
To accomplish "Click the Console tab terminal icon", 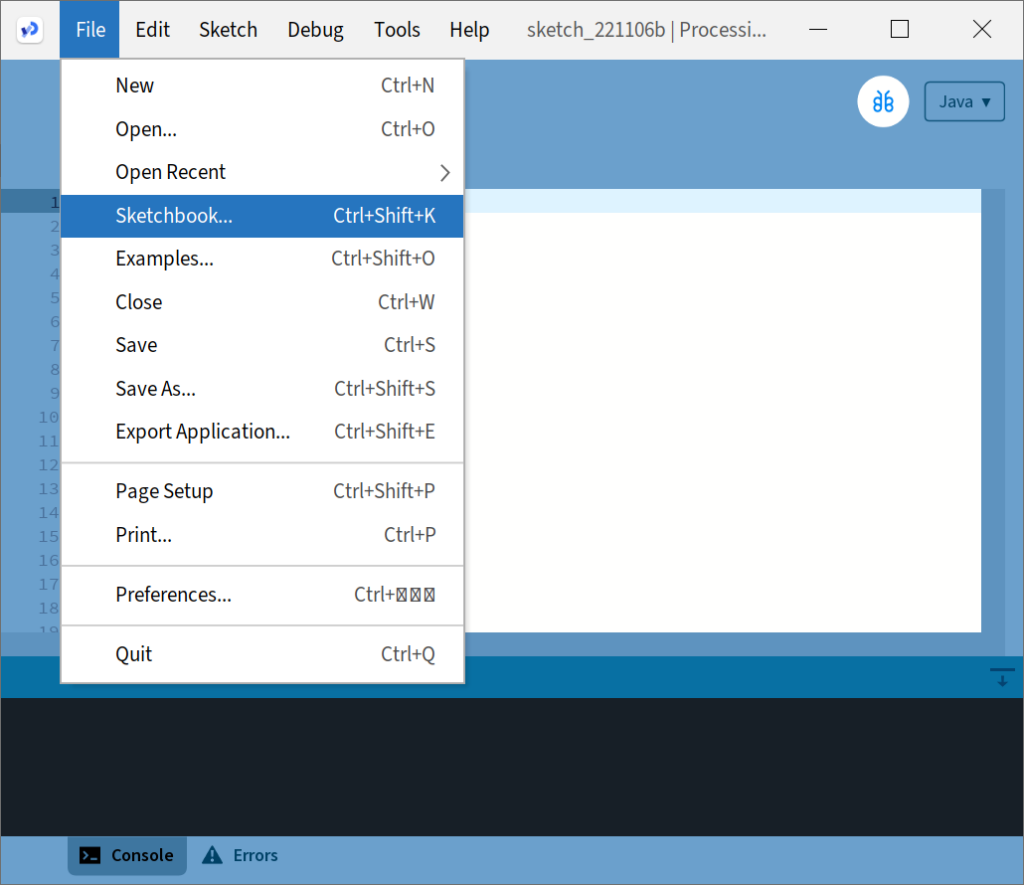I will (x=89, y=855).
